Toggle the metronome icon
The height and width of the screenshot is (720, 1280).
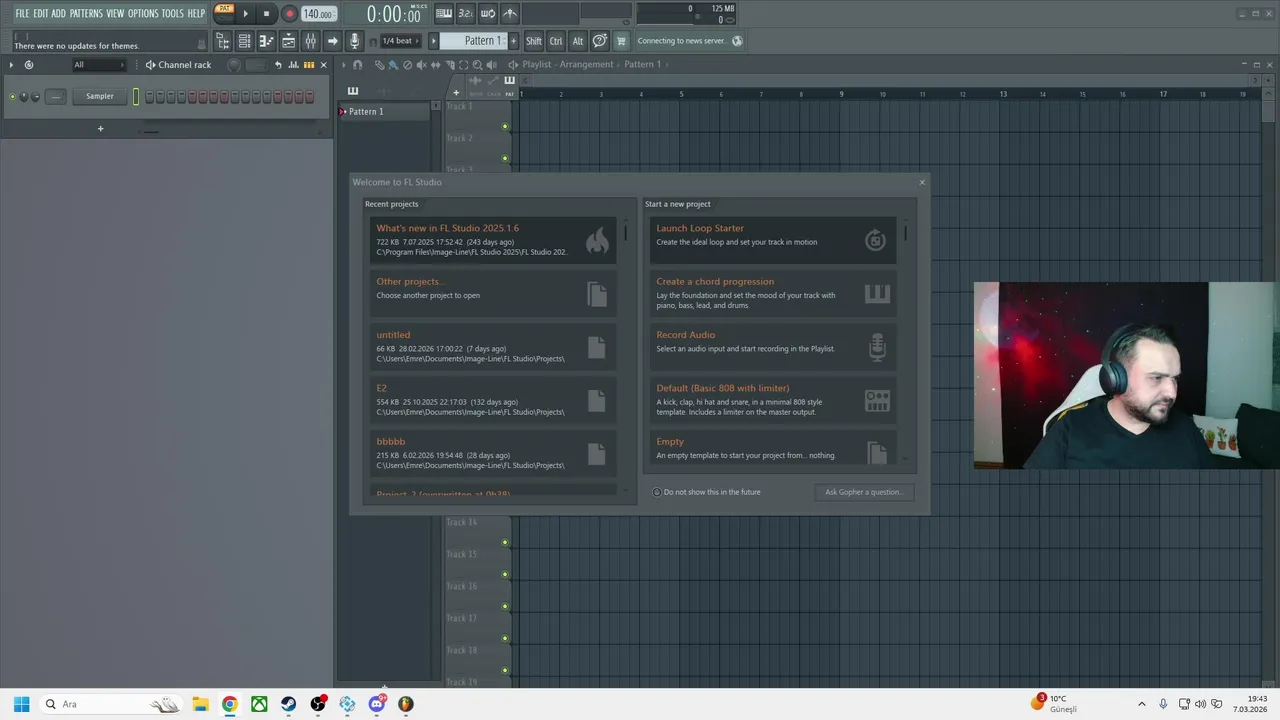click(510, 13)
